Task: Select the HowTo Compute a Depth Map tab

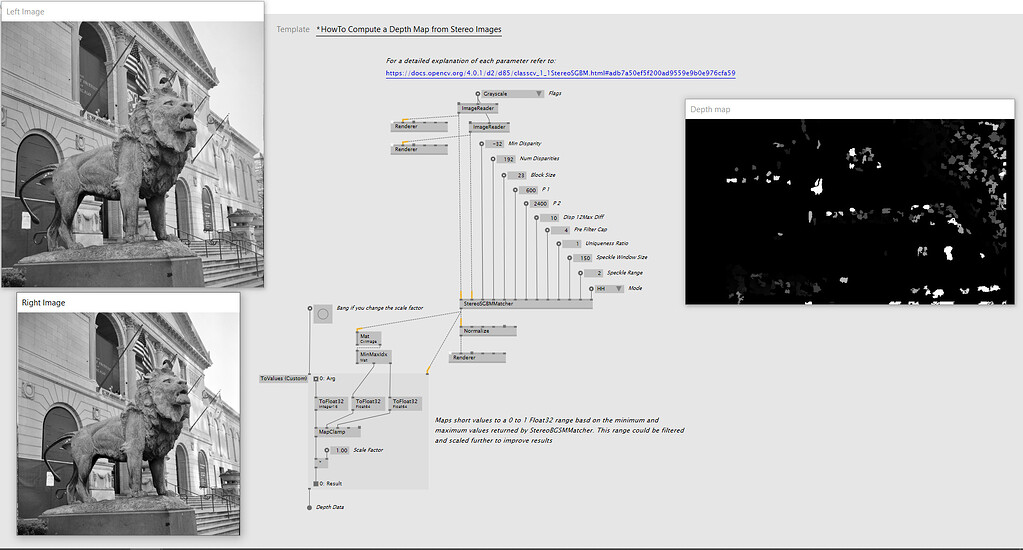Action: tap(409, 29)
